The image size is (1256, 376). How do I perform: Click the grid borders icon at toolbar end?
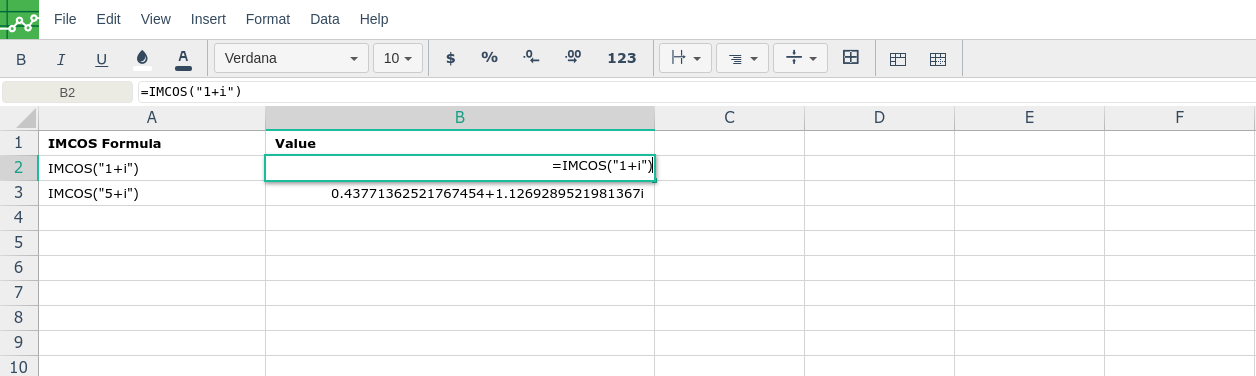click(x=938, y=59)
